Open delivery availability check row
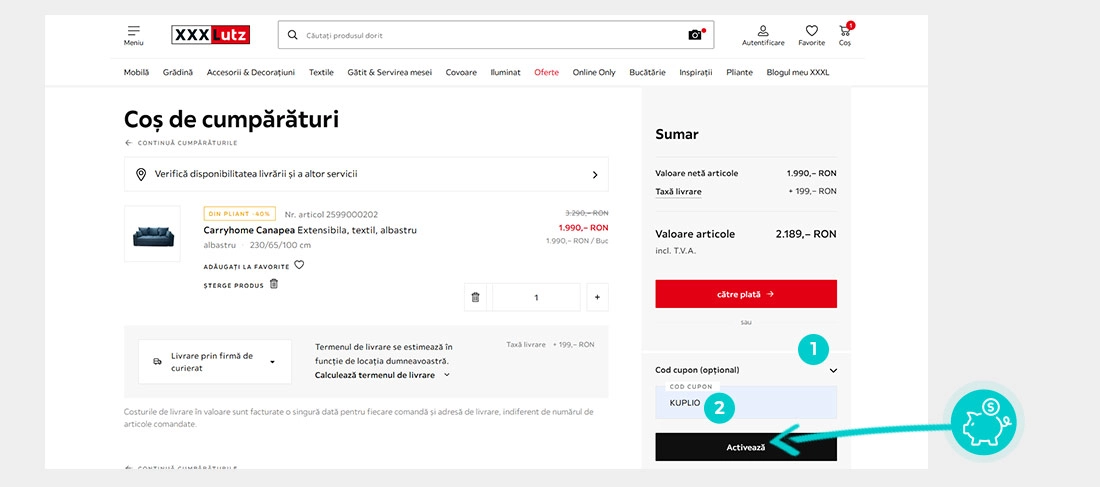Screen dimensions: 1100x487 [366, 174]
